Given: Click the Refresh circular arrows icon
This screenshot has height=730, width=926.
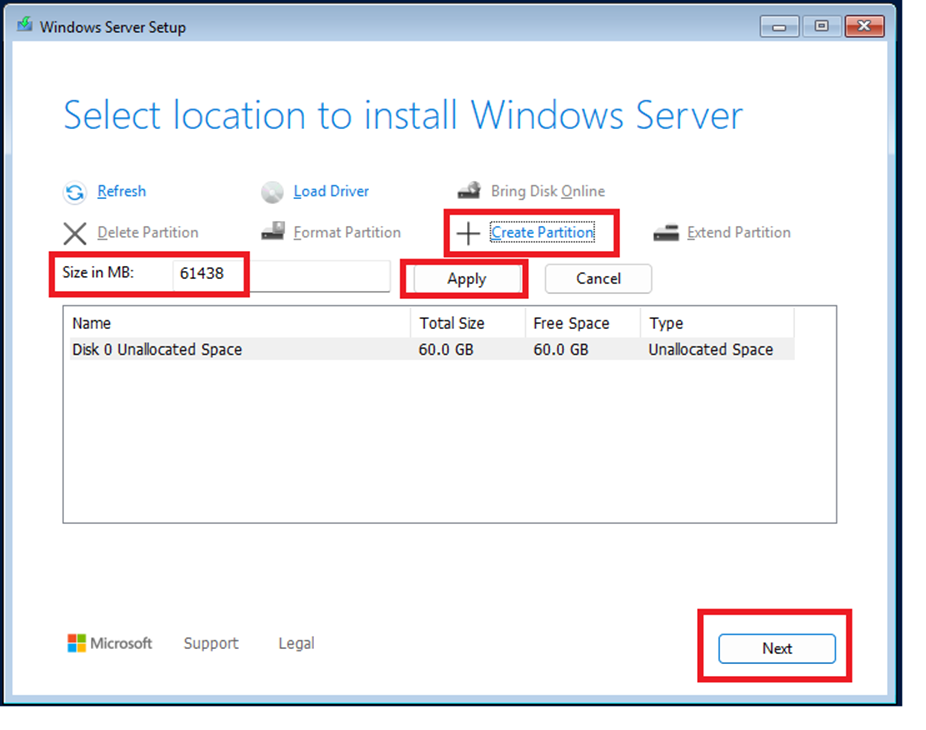Looking at the screenshot, I should pyautogui.click(x=75, y=192).
